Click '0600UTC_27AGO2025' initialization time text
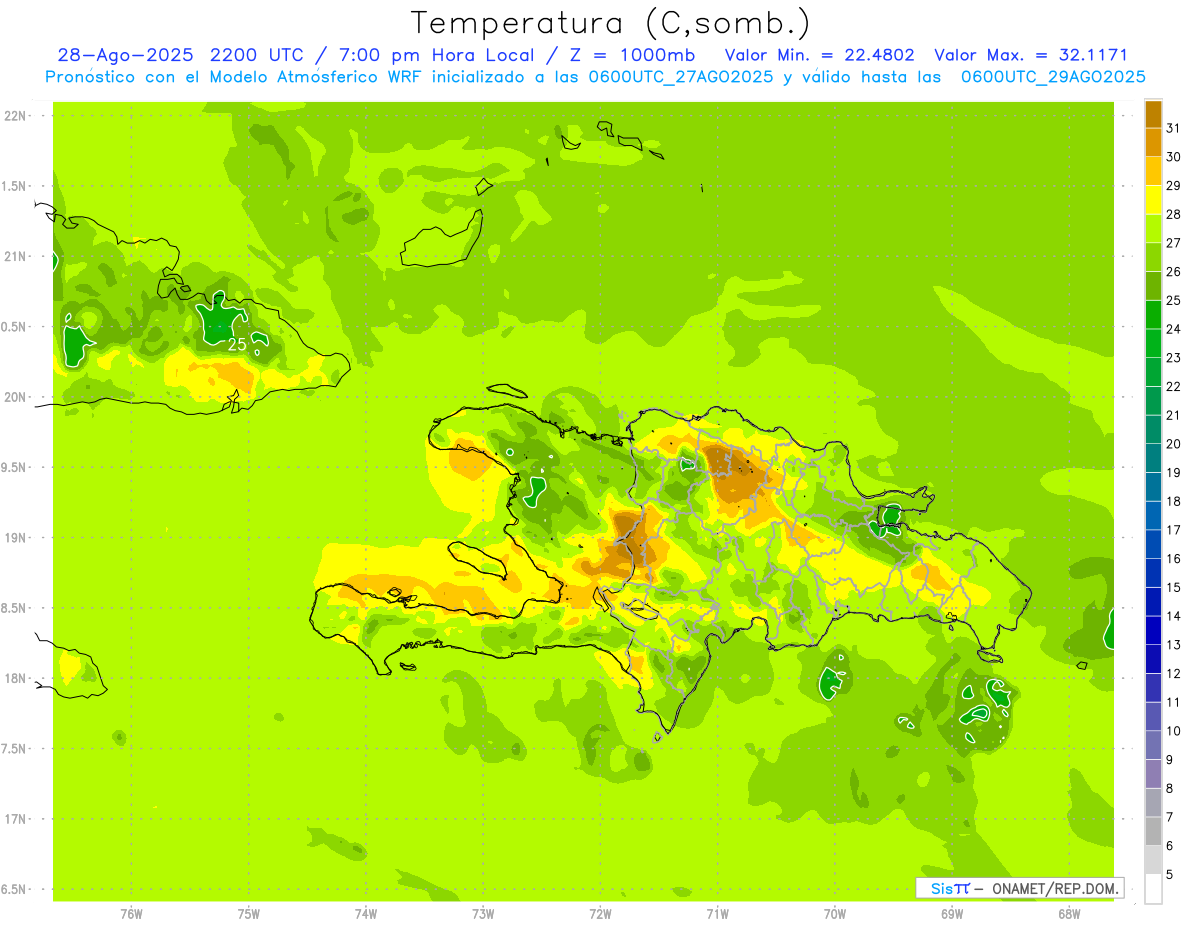Screen dimensions: 1200x927 [675, 77]
